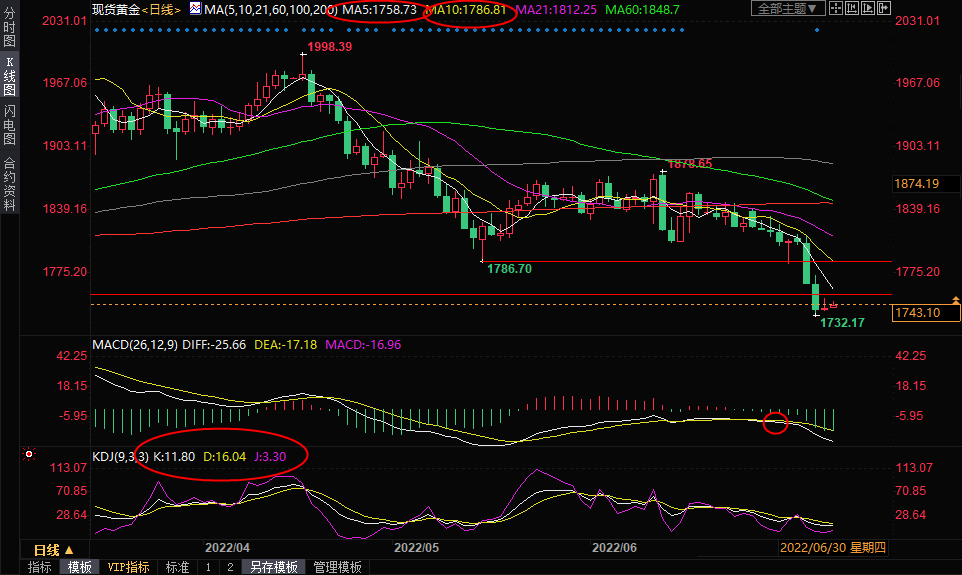
Task: Expand the 全部主题 dropdown
Action: pyautogui.click(x=785, y=9)
